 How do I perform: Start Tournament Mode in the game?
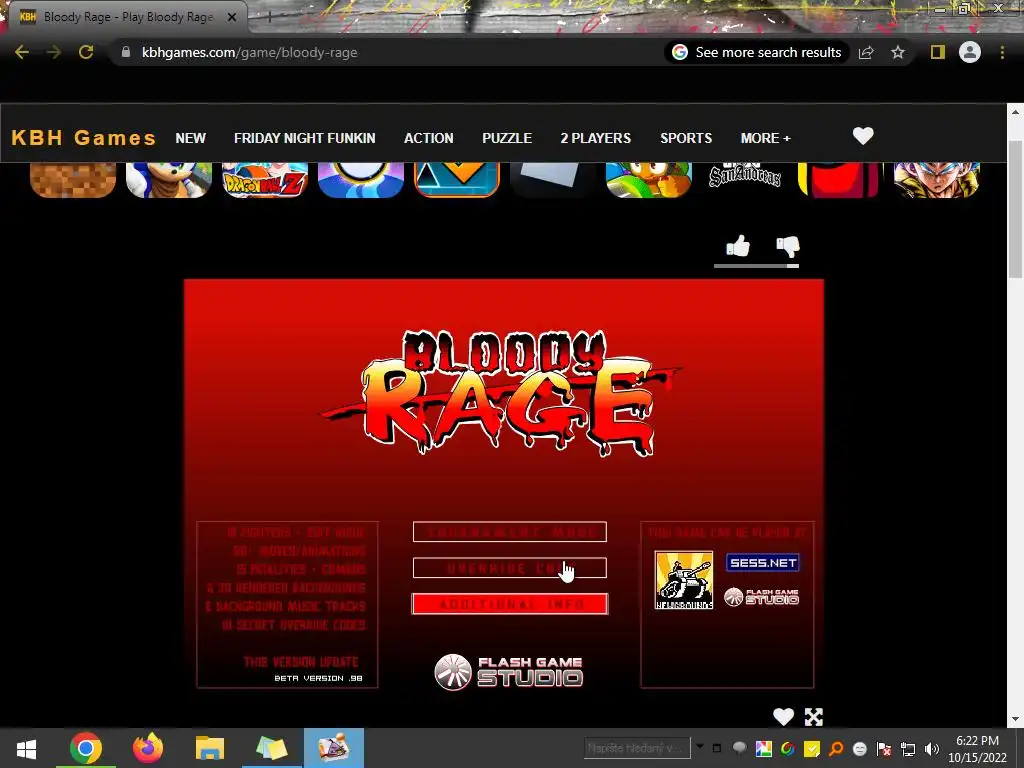[x=509, y=532]
